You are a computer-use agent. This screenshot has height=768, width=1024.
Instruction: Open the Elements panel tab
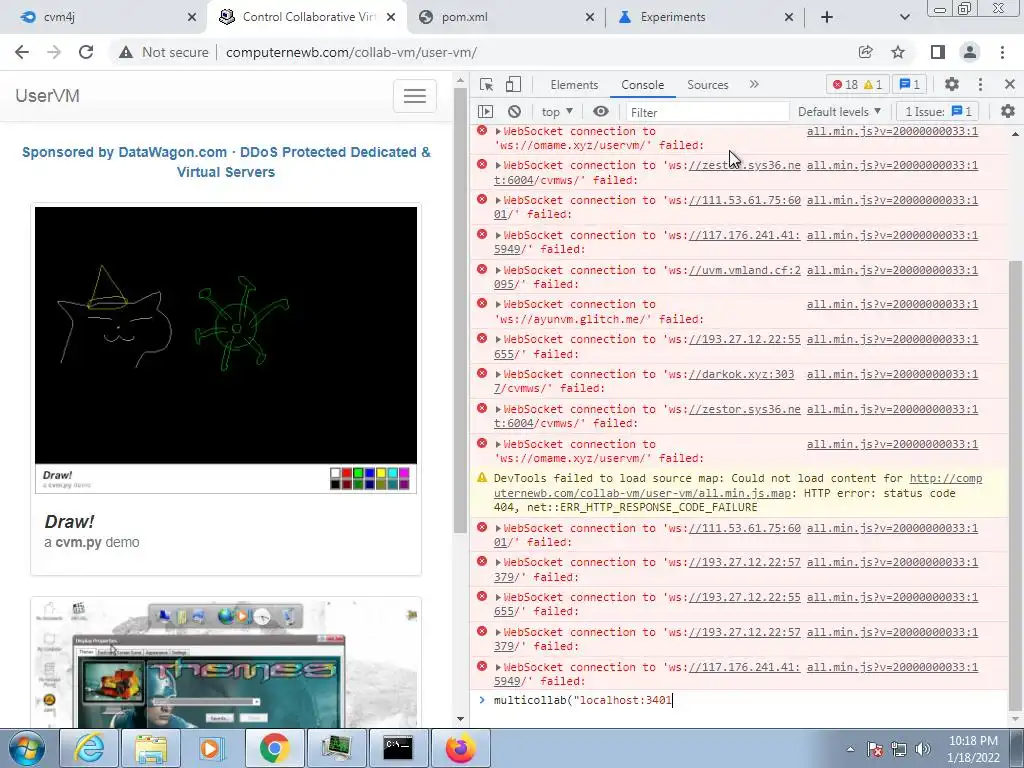coord(574,84)
